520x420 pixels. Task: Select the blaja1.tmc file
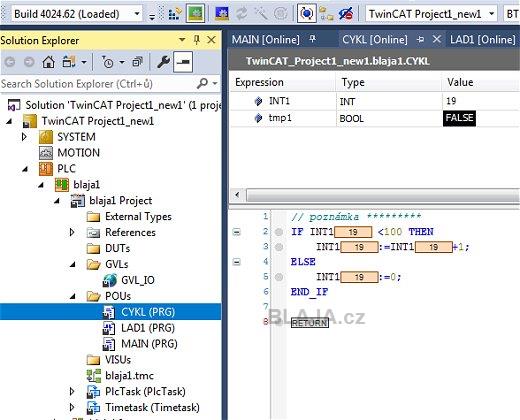click(120, 376)
